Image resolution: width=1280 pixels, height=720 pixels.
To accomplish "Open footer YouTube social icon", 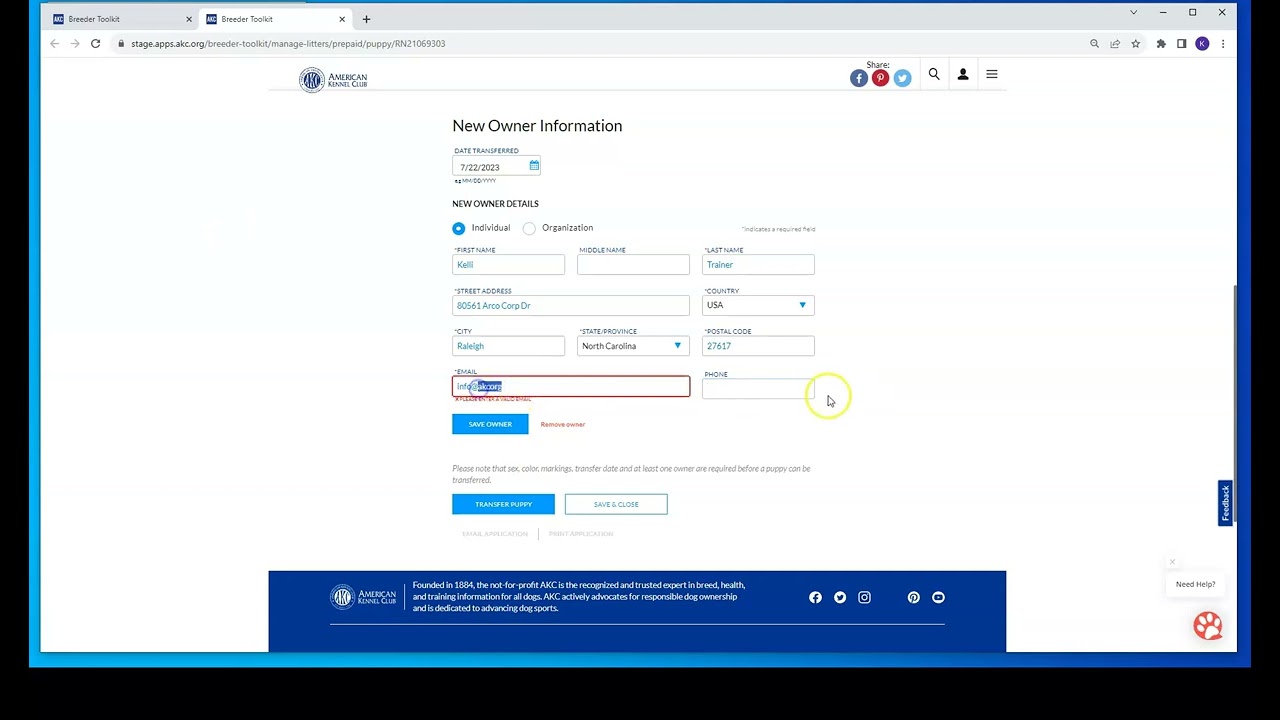I will tap(938, 597).
